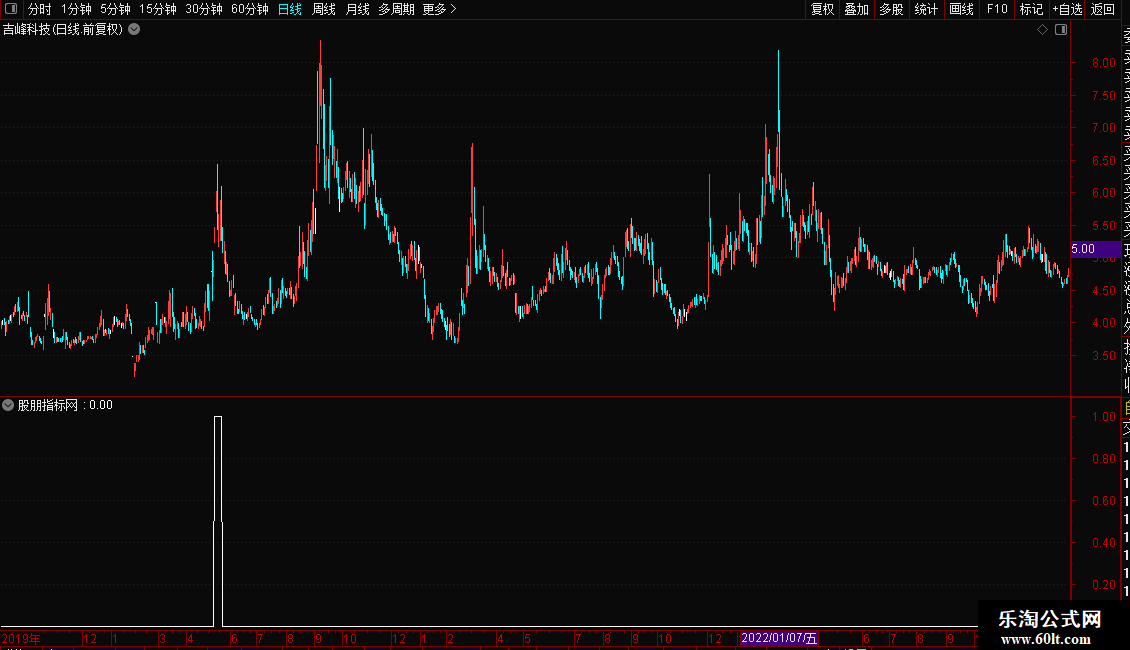Image resolution: width=1130 pixels, height=650 pixels.
Task: Select the 1分钟 period tab
Action: click(76, 9)
